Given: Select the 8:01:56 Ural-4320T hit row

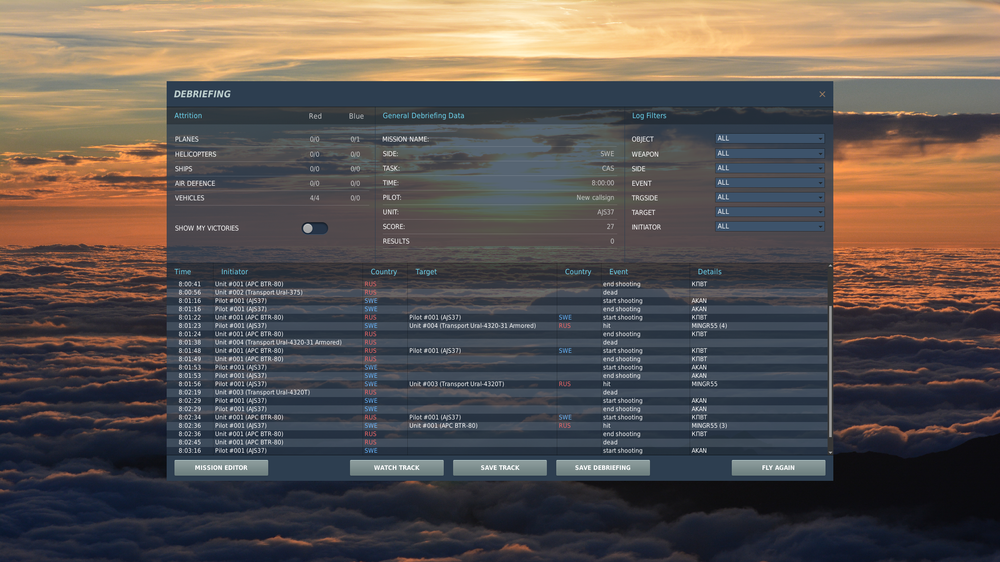Looking at the screenshot, I should tap(499, 384).
